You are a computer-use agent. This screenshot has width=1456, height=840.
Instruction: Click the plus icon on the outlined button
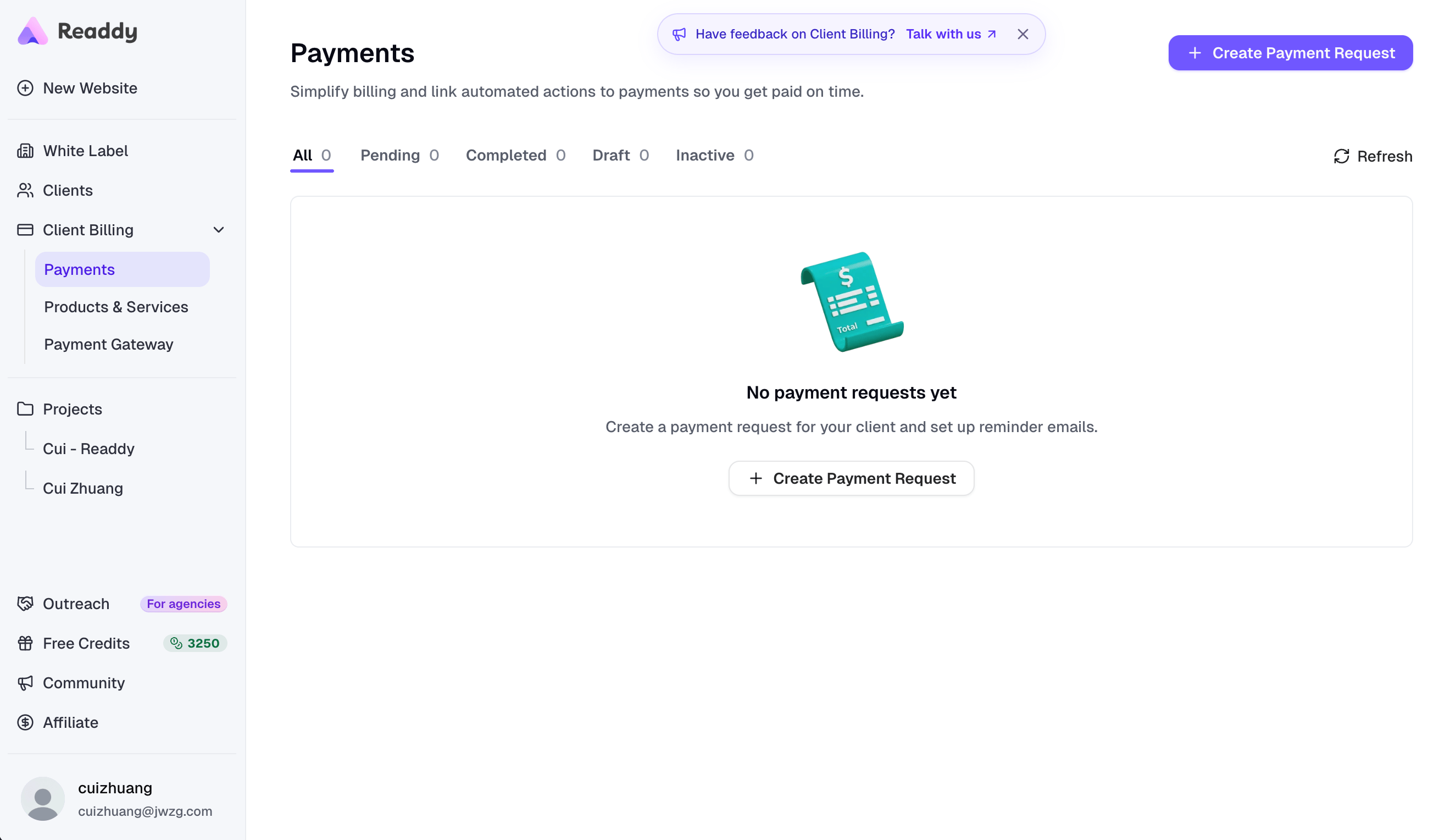[755, 478]
